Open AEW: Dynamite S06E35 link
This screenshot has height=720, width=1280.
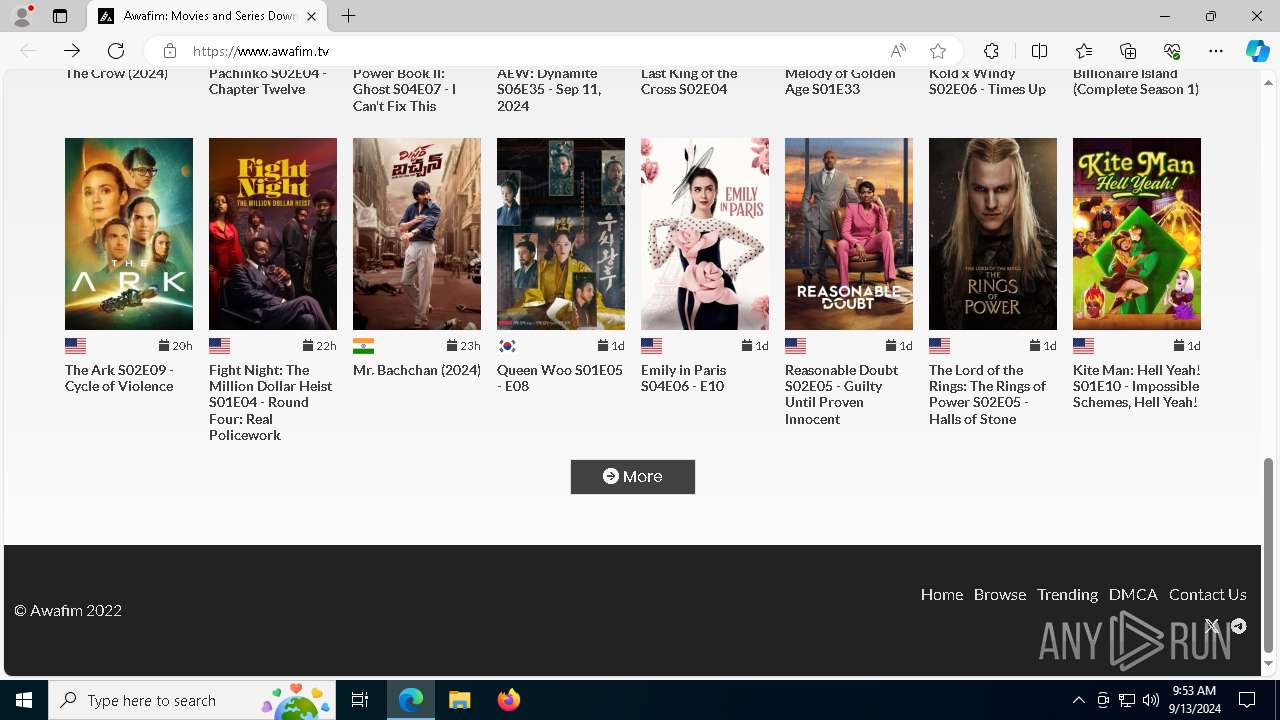[x=549, y=89]
